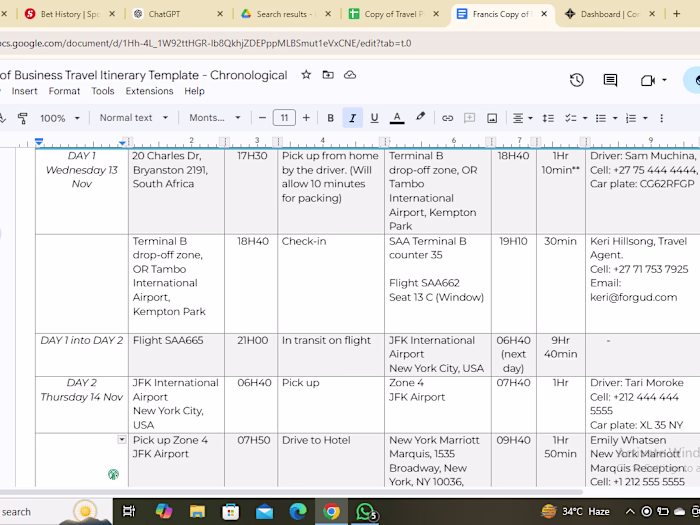Expand the checklist dropdown arrow
Viewport: 700px width, 525px height.
[585, 118]
